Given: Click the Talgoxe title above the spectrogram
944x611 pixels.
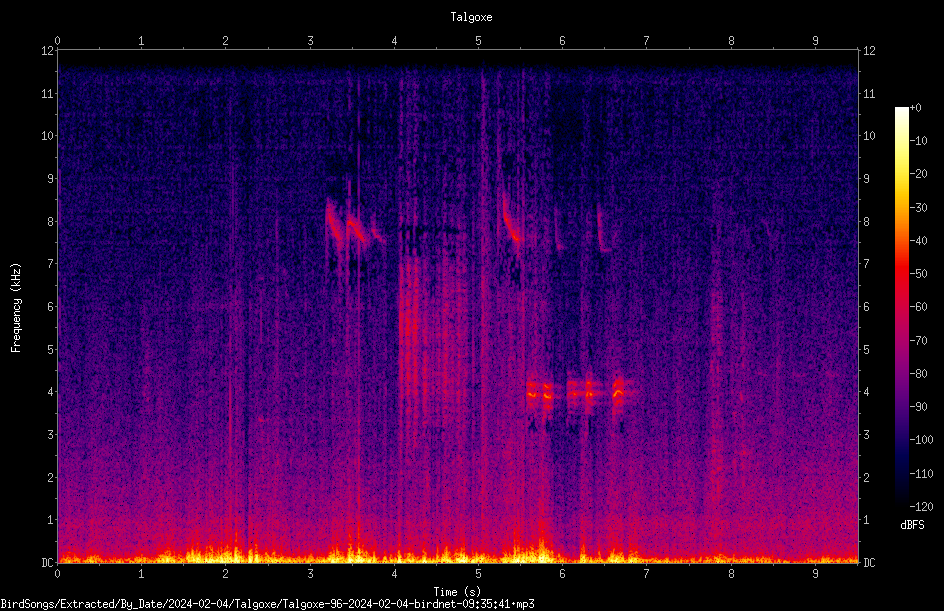Looking at the screenshot, I should (471, 17).
